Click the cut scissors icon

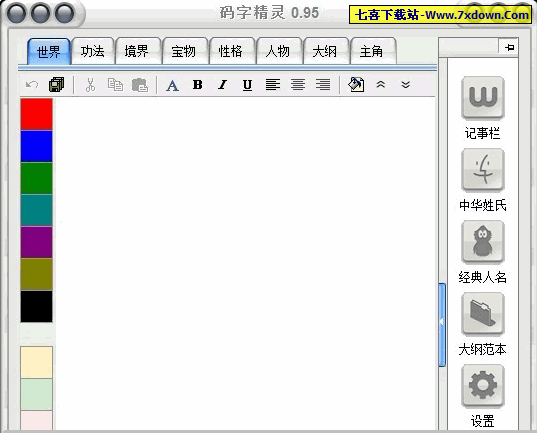pyautogui.click(x=90, y=85)
